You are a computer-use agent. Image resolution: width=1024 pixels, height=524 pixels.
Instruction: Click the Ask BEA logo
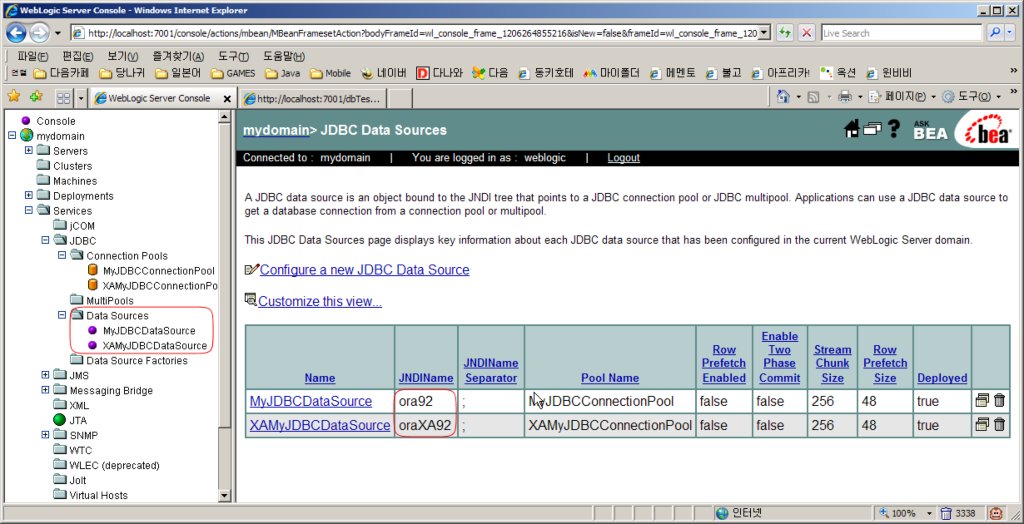tap(930, 129)
